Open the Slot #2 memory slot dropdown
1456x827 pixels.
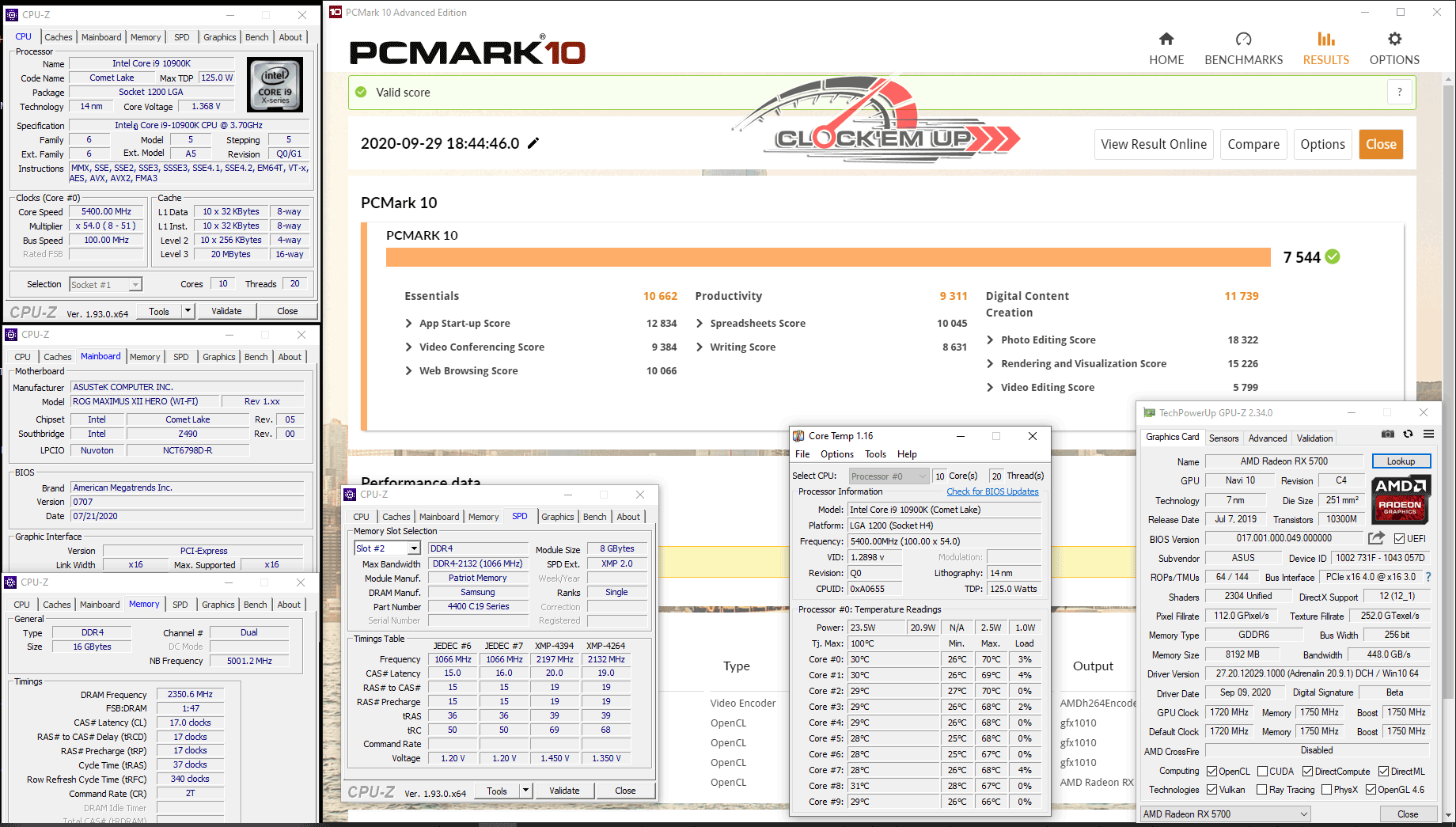click(413, 548)
